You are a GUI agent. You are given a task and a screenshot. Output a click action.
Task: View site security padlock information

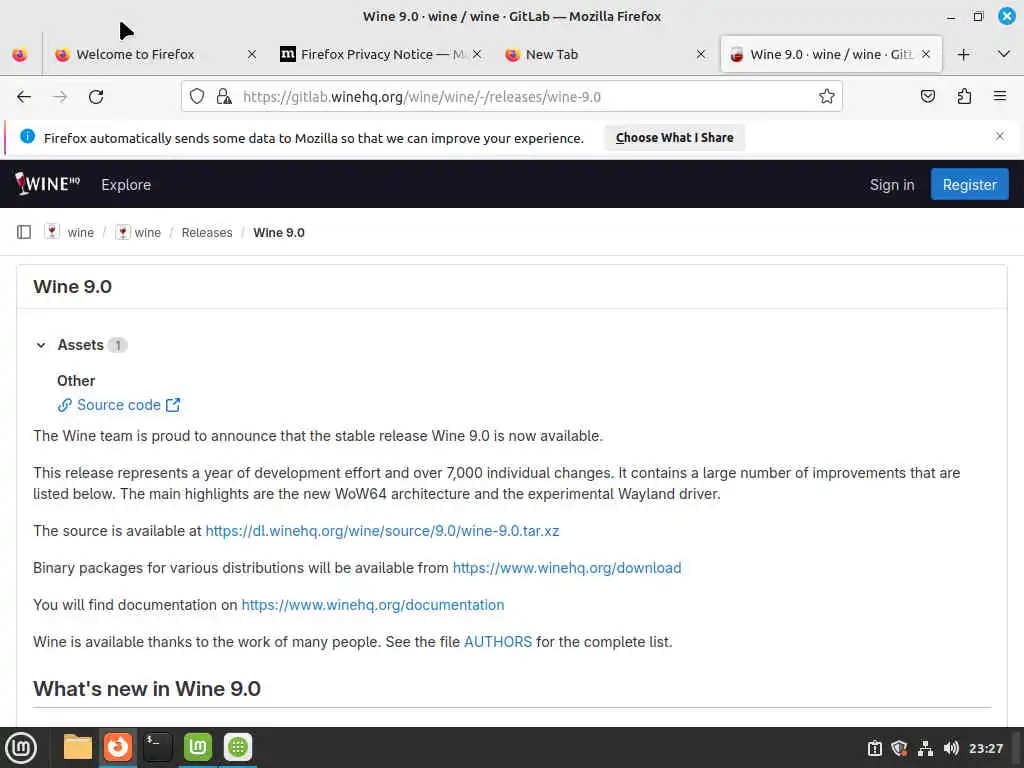coord(224,97)
